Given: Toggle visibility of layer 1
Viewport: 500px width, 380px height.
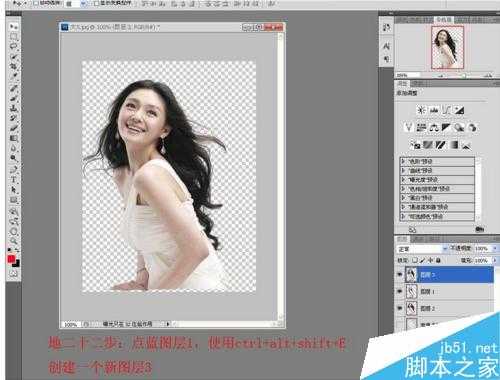Looking at the screenshot, I should 399,291.
